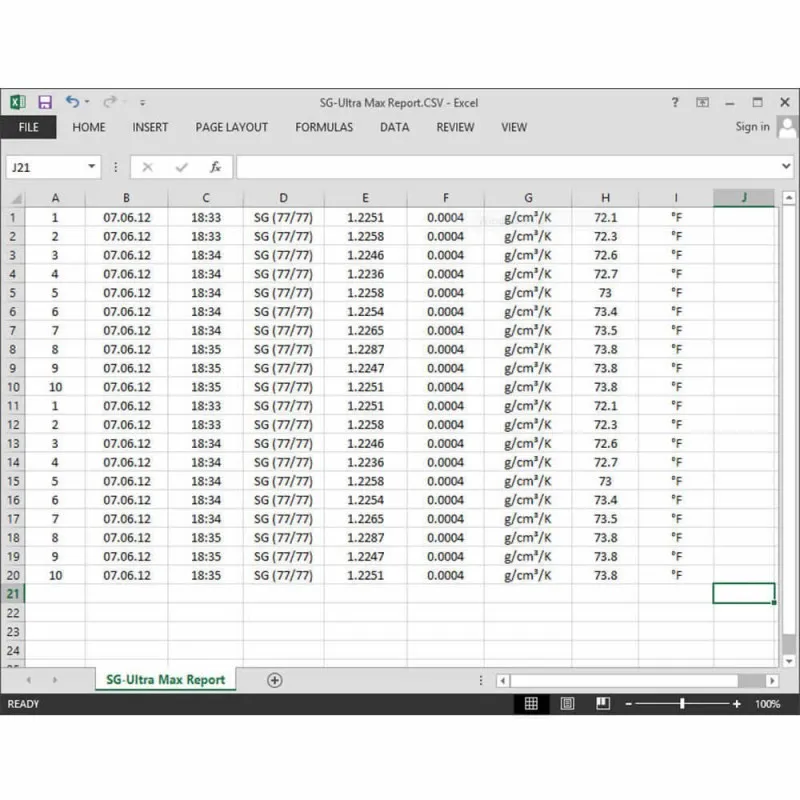Click the Save icon in Quick Access Toolbar
The height and width of the screenshot is (800, 800).
click(x=44, y=102)
